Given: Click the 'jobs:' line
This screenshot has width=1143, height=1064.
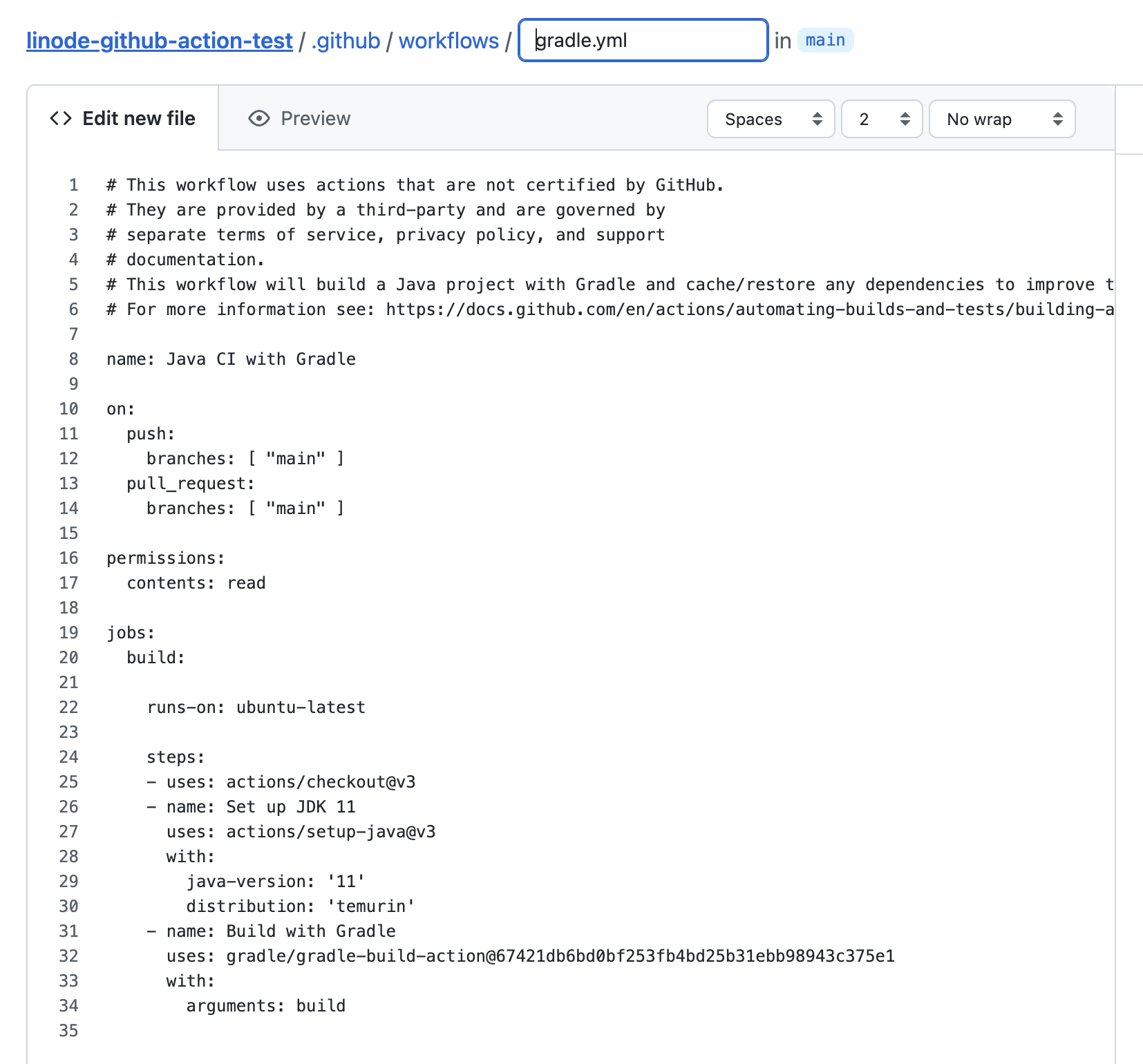Looking at the screenshot, I should tap(131, 633).
